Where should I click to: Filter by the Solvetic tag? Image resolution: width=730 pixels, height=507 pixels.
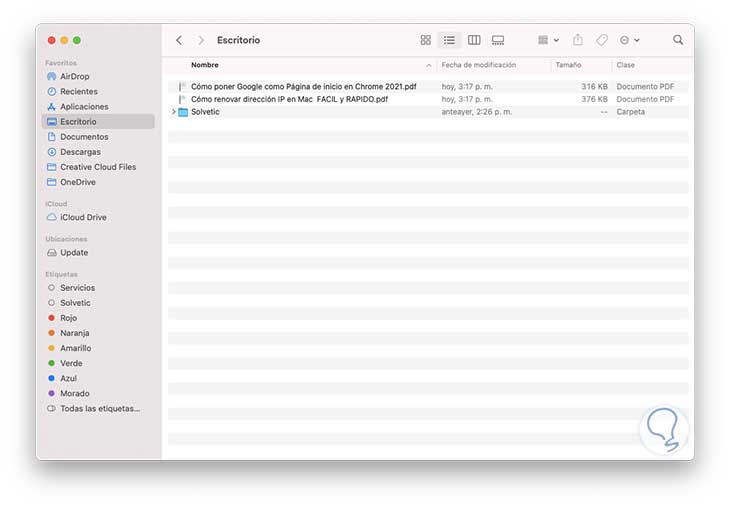98,303
